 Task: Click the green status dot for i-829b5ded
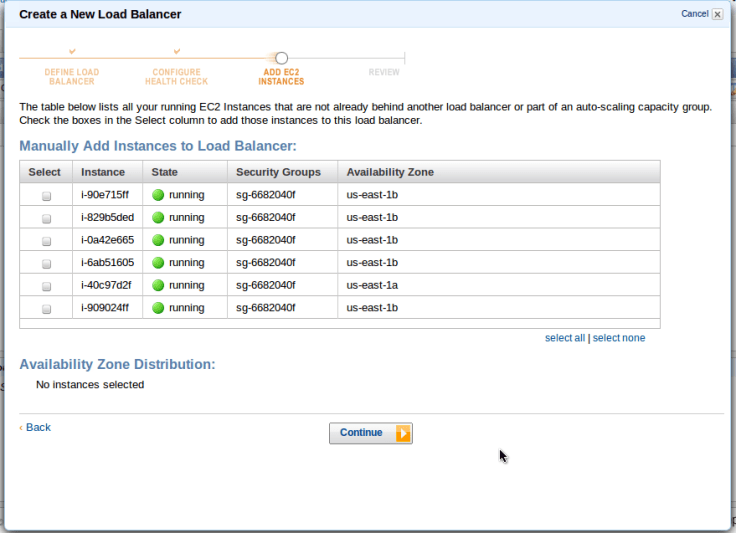click(x=158, y=217)
